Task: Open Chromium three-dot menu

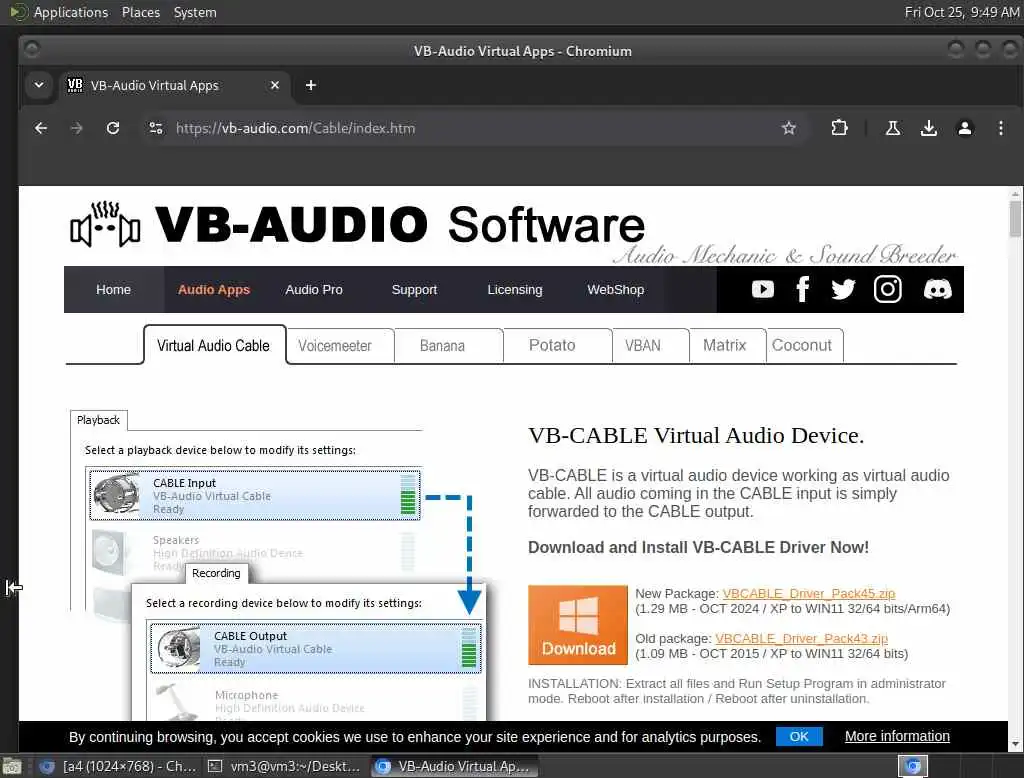Action: pyautogui.click(x=1000, y=128)
